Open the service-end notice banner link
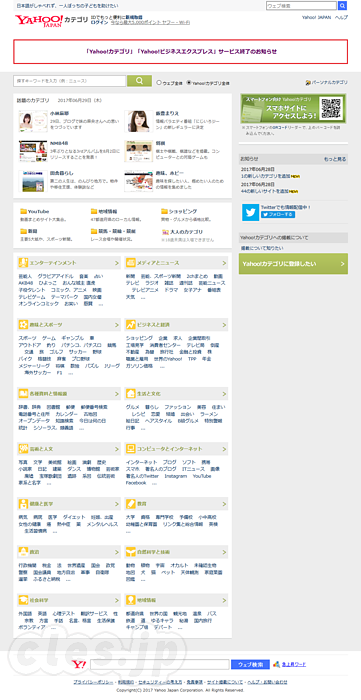This screenshot has height=700, width=361. tap(181, 51)
